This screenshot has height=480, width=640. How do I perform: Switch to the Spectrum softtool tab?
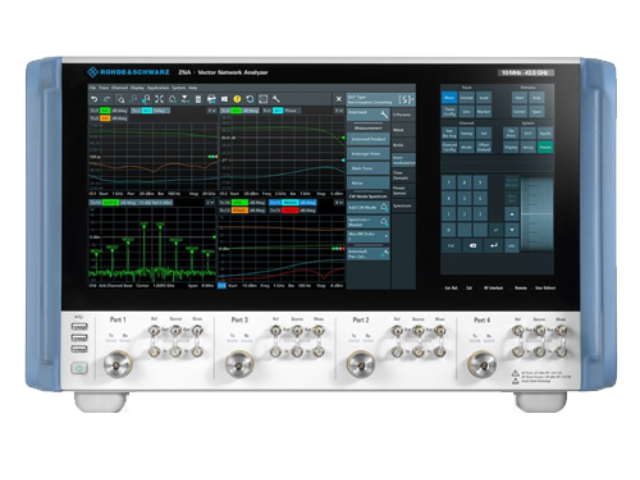(403, 206)
